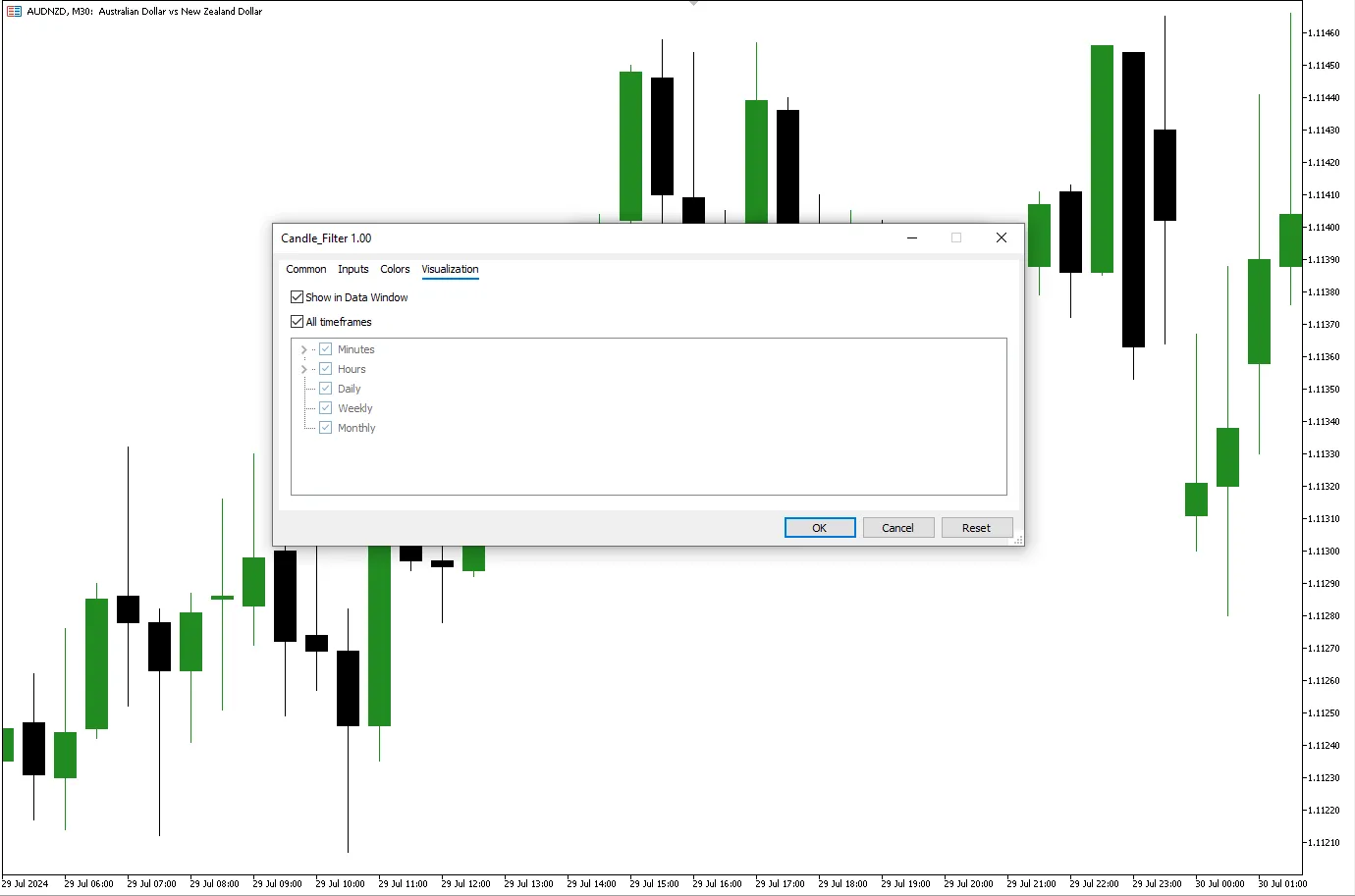Viewport: 1355px width, 896px height.
Task: Click the 29 Jul 18:00 time label
Action: 843,884
